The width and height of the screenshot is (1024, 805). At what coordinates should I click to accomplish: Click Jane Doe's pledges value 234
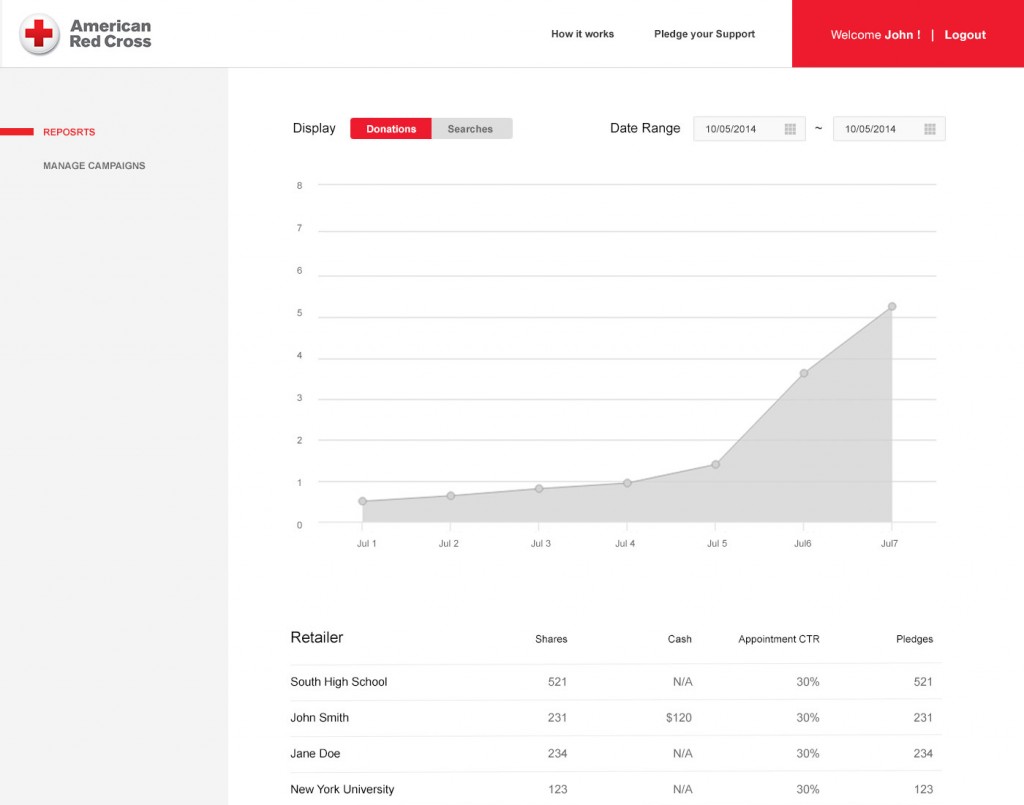click(923, 753)
